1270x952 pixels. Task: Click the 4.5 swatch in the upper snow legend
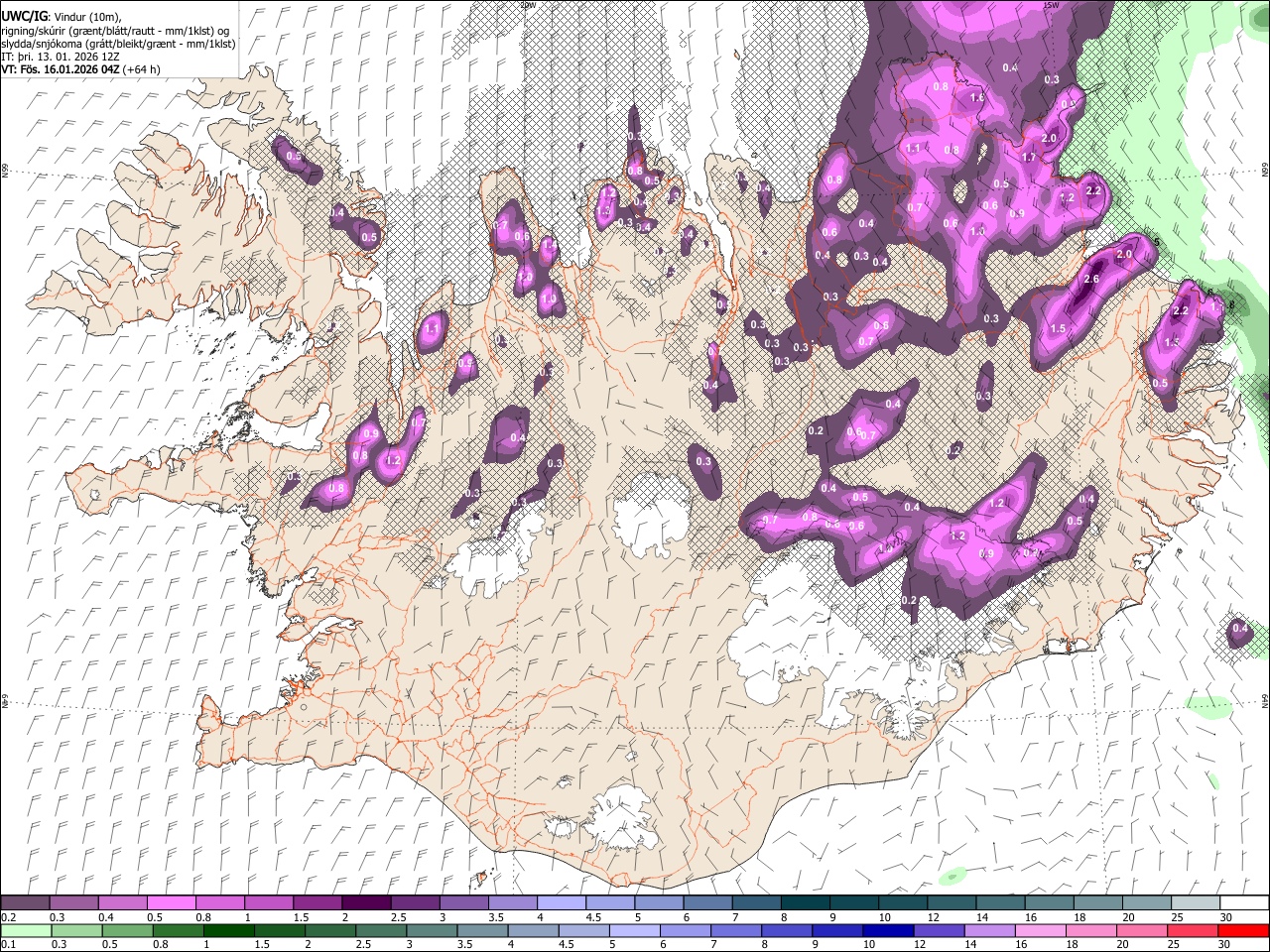click(x=609, y=903)
